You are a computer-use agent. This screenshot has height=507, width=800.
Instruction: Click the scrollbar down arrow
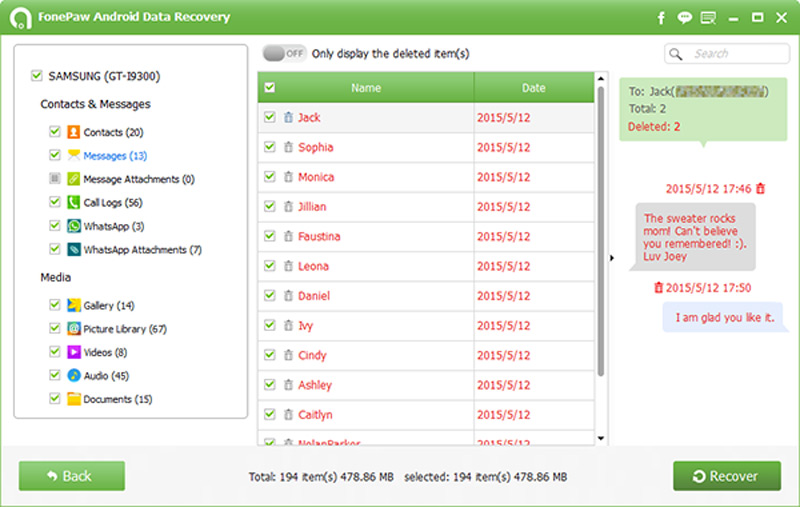click(x=601, y=438)
